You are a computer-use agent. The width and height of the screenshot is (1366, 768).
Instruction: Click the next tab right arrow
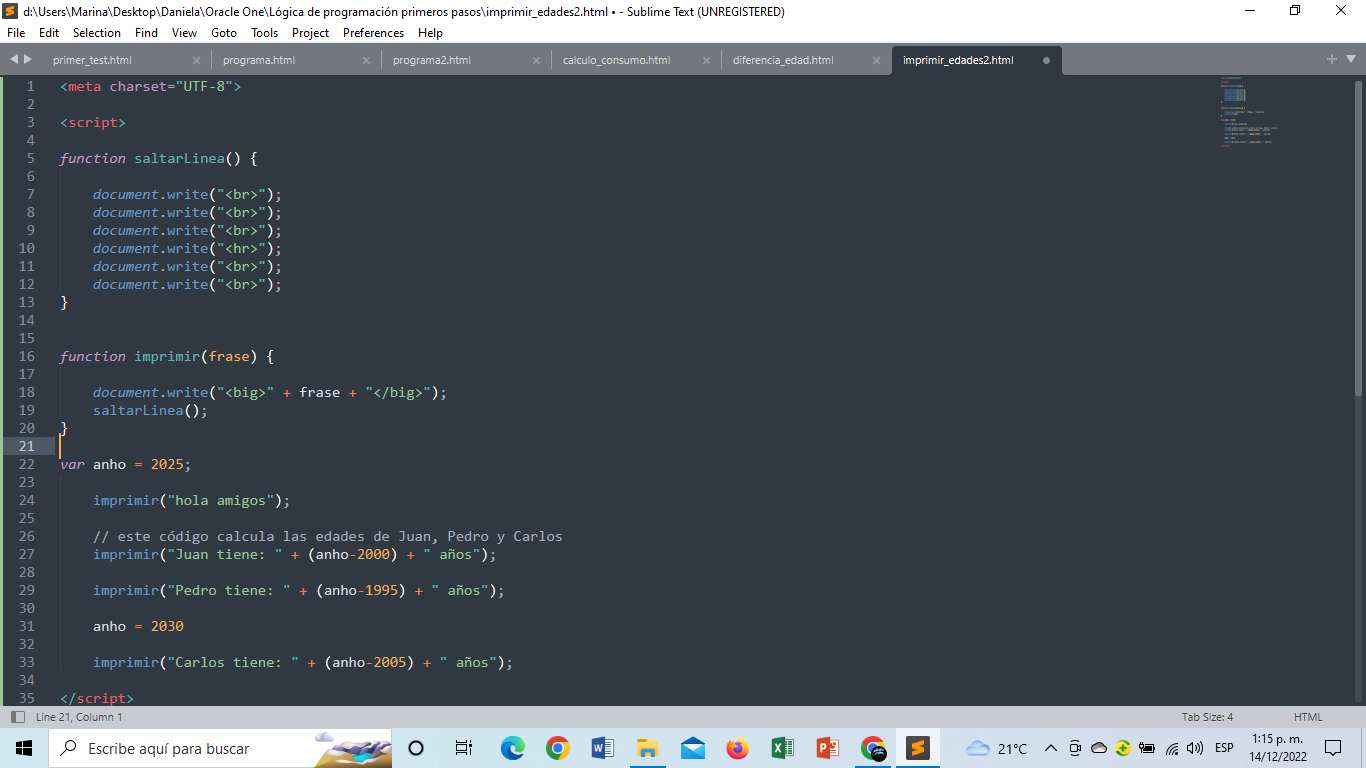pos(28,60)
